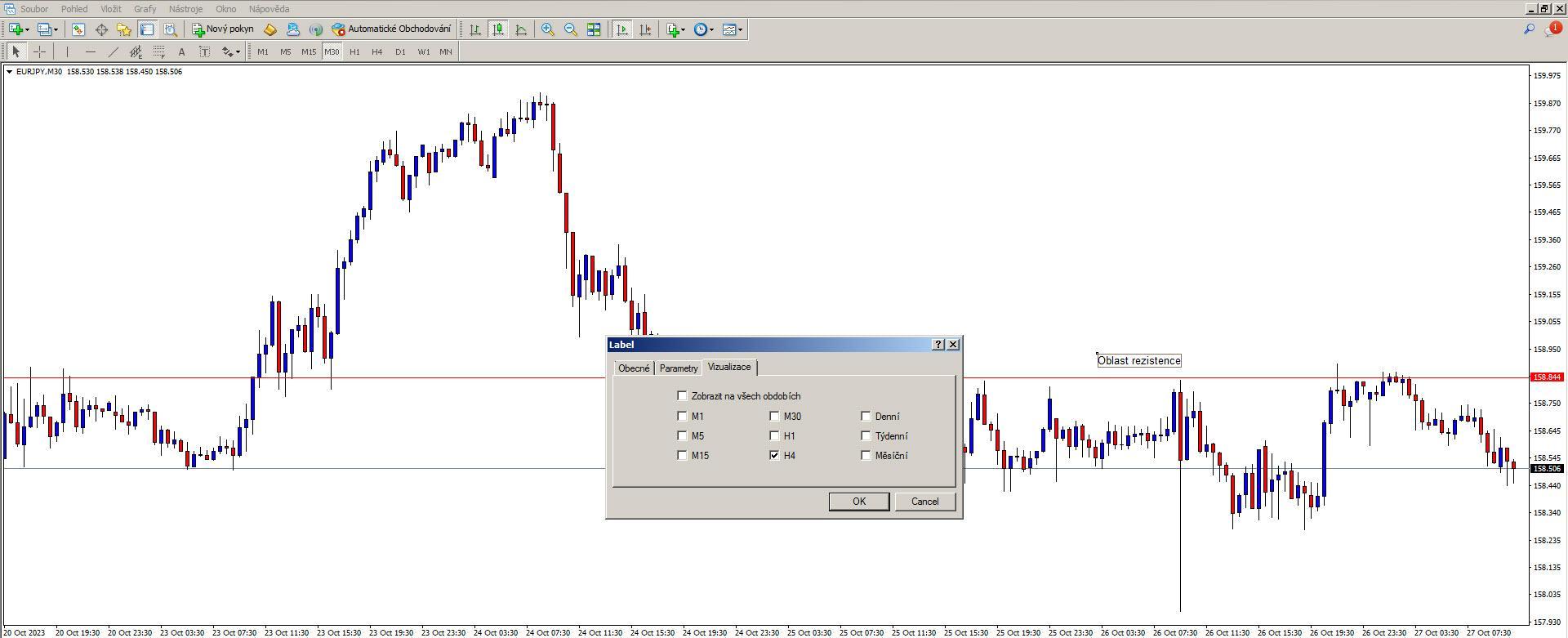Toggle Chart Shift icon
This screenshot has height=638, width=1568.
[x=645, y=29]
